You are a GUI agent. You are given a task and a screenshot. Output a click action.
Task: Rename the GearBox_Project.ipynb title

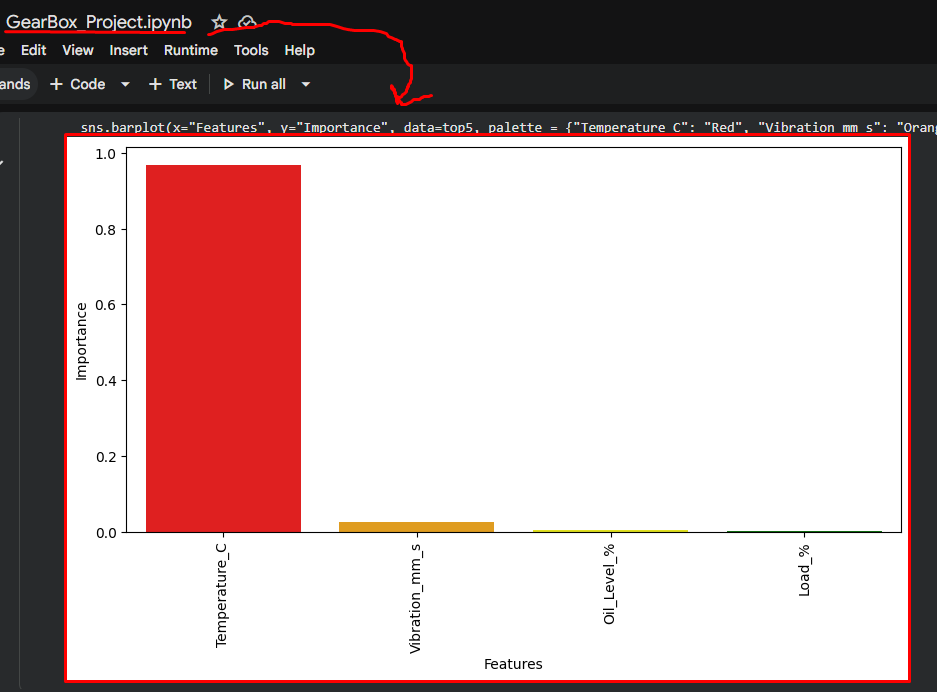coord(98,22)
